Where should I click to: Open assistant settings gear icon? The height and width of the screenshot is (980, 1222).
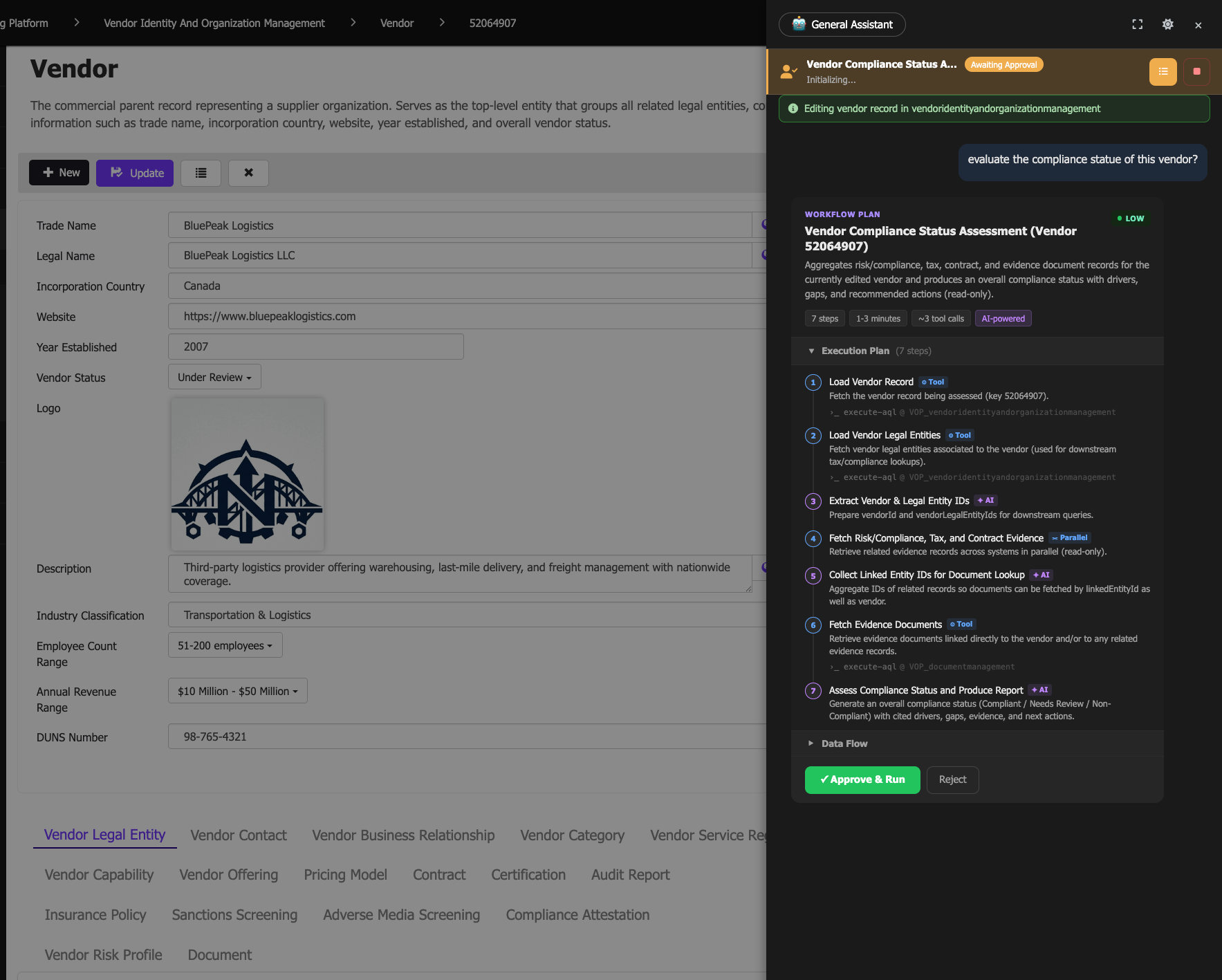pyautogui.click(x=1167, y=24)
